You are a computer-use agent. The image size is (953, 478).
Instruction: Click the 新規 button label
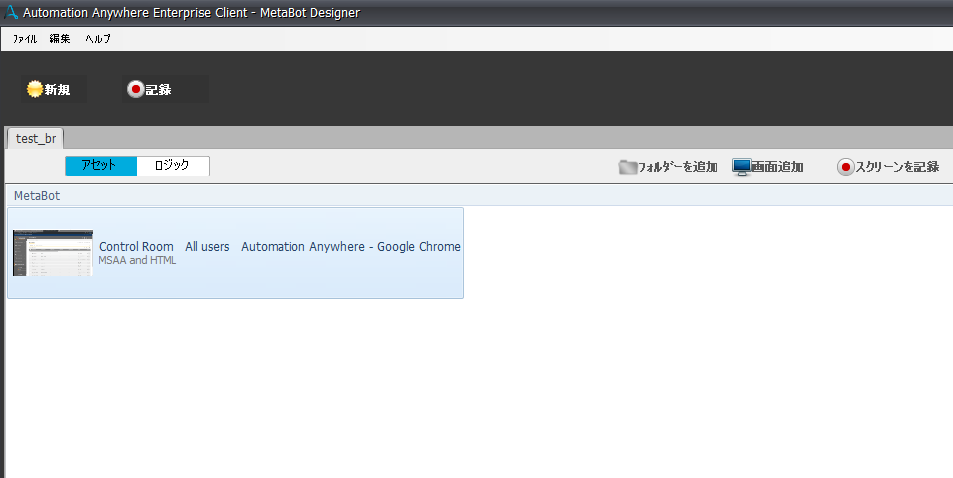pos(57,90)
